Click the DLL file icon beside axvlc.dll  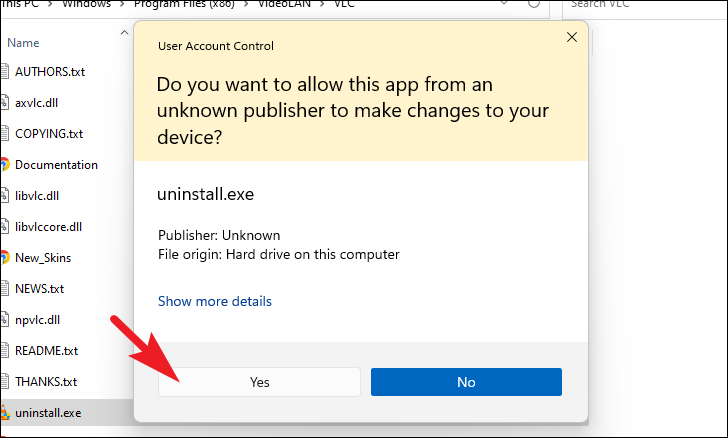coord(4,103)
